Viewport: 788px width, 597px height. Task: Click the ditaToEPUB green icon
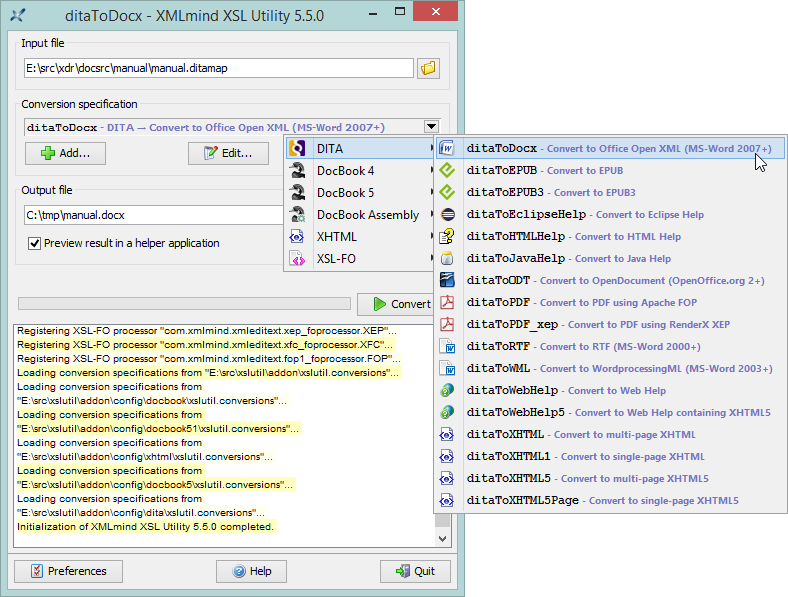447,170
